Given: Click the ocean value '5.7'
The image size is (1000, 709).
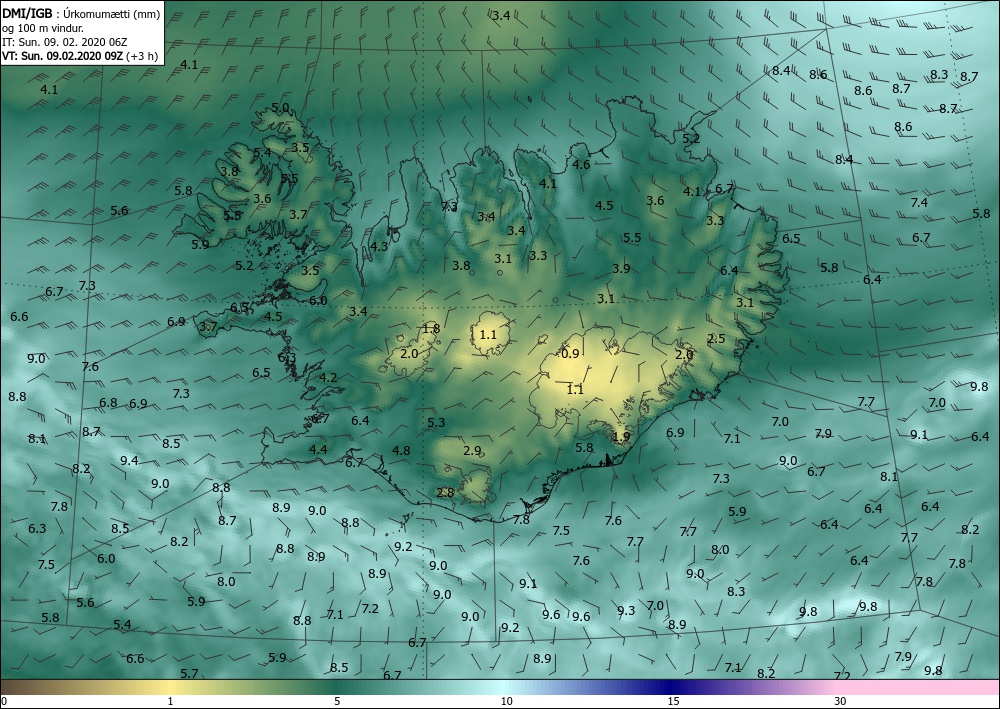Looking at the screenshot, I should pos(189,673).
